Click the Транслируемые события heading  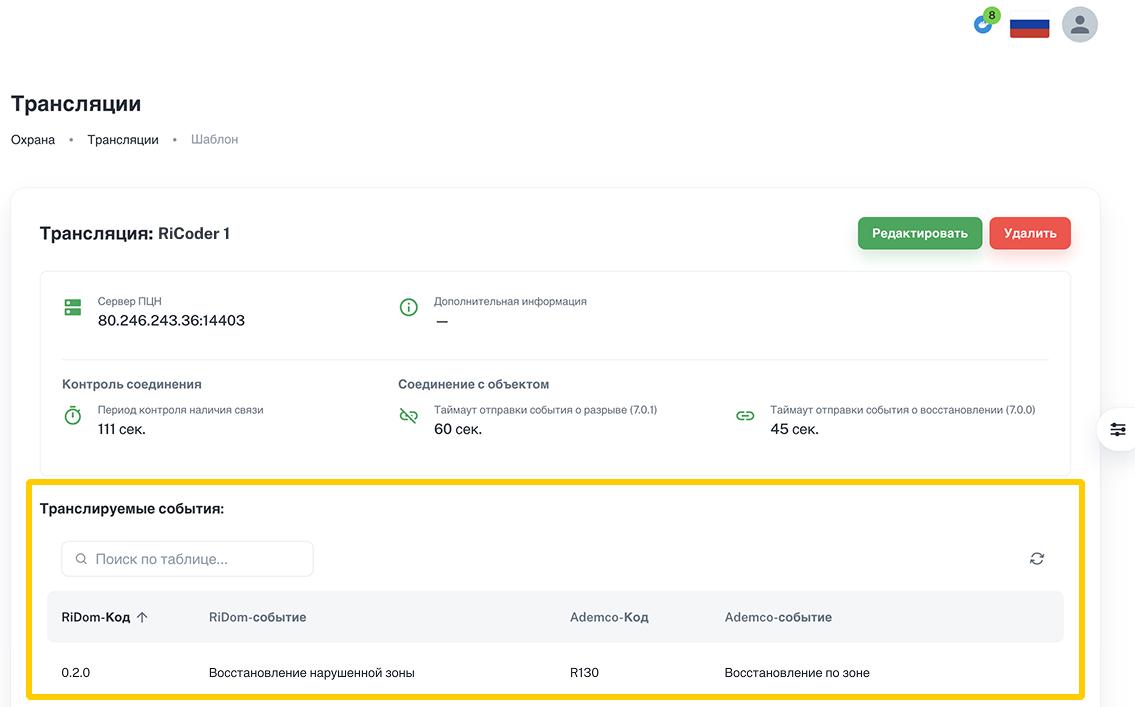(132, 509)
